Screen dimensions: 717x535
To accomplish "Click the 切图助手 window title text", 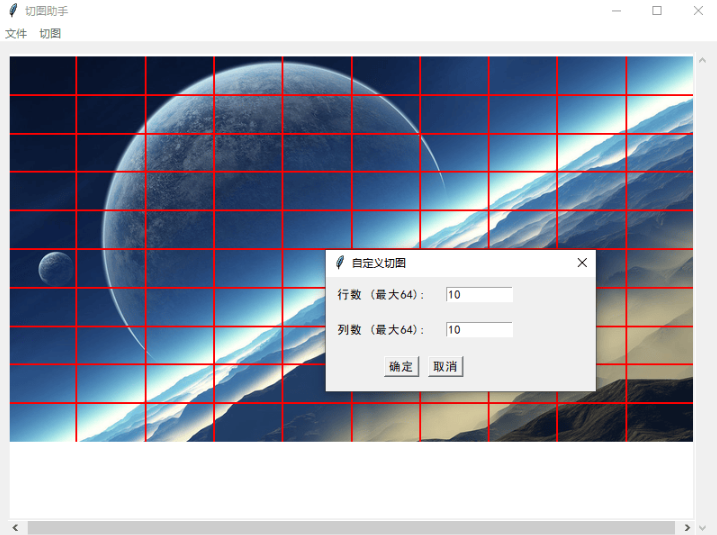I will click(46, 11).
